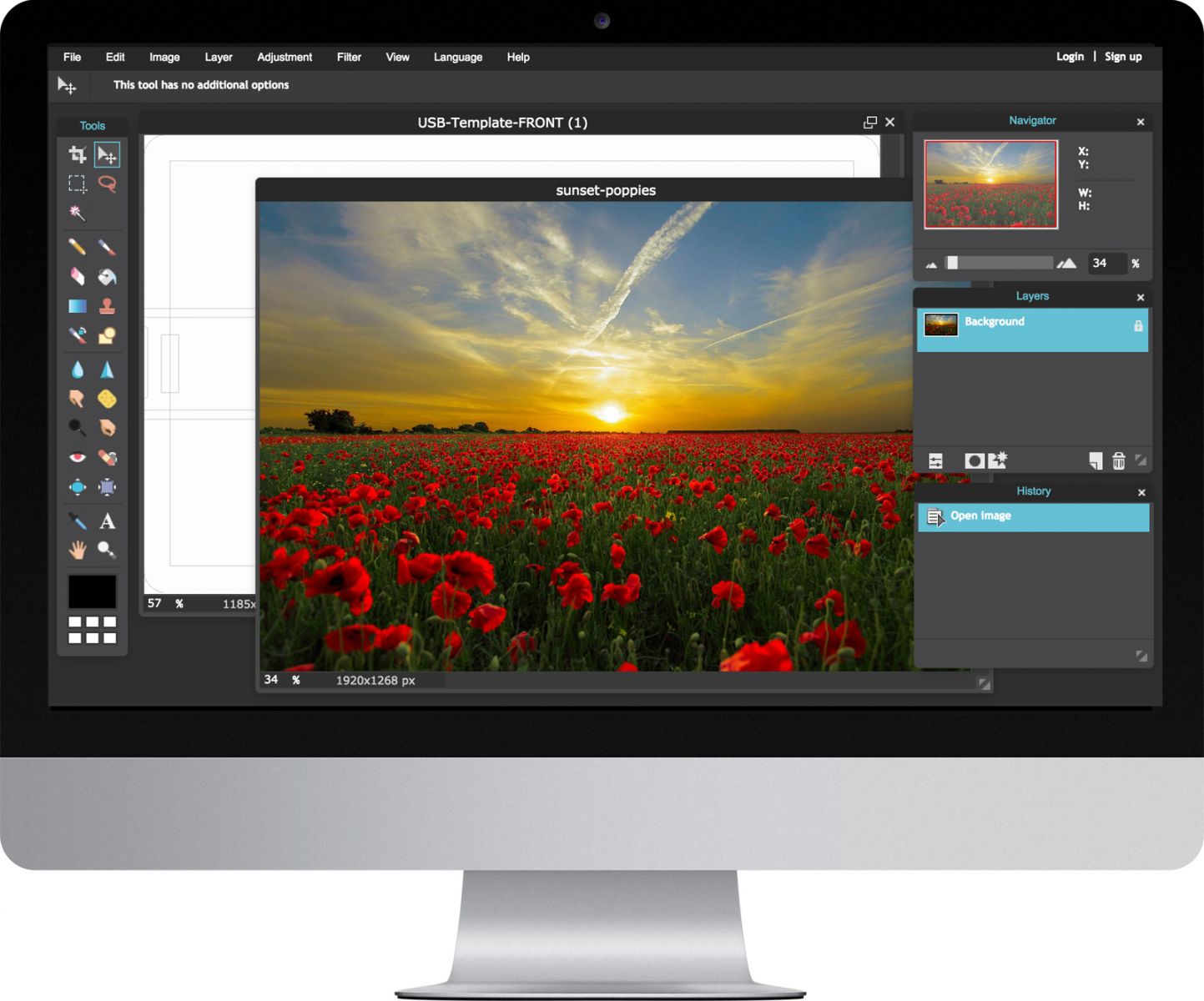
Task: Open the Image menu
Action: [164, 57]
